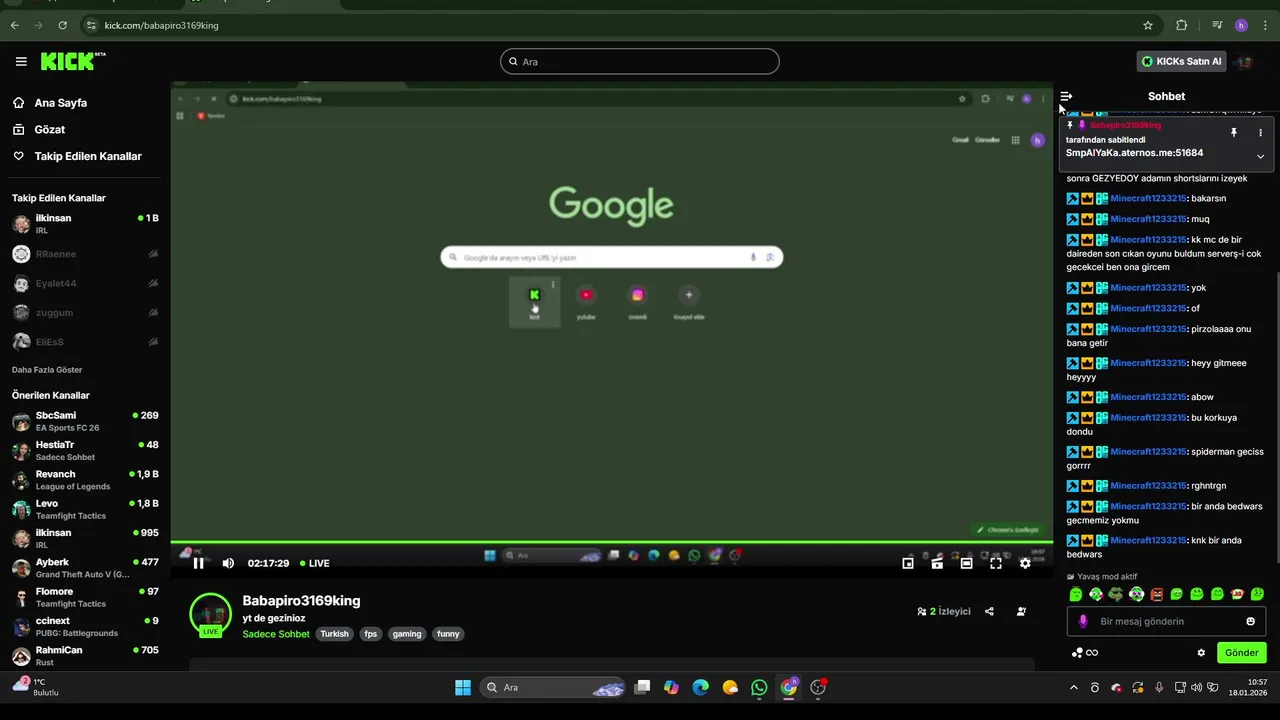Open ilkinsan in followed channels
Screen dimensions: 1280x720
click(85, 224)
